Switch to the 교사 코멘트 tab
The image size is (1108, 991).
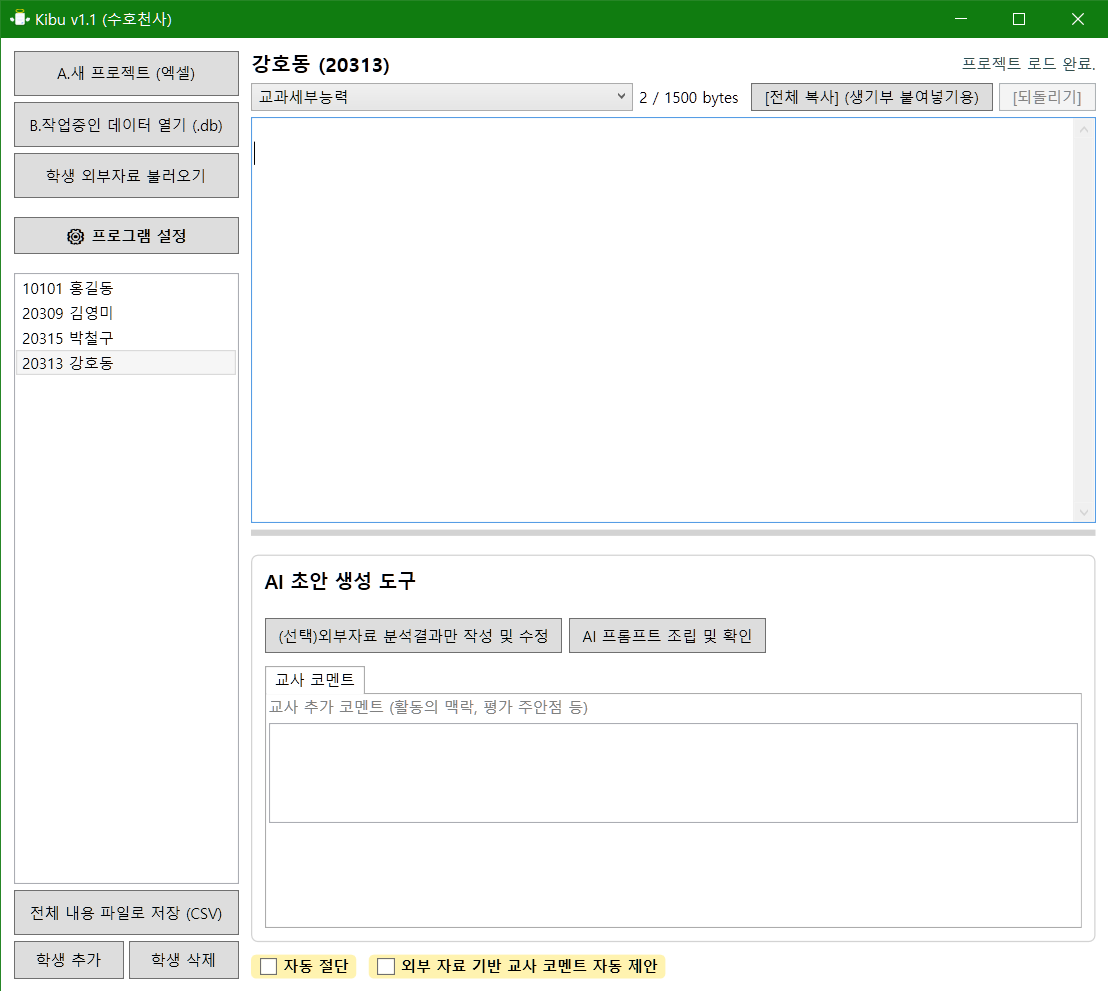pos(315,679)
